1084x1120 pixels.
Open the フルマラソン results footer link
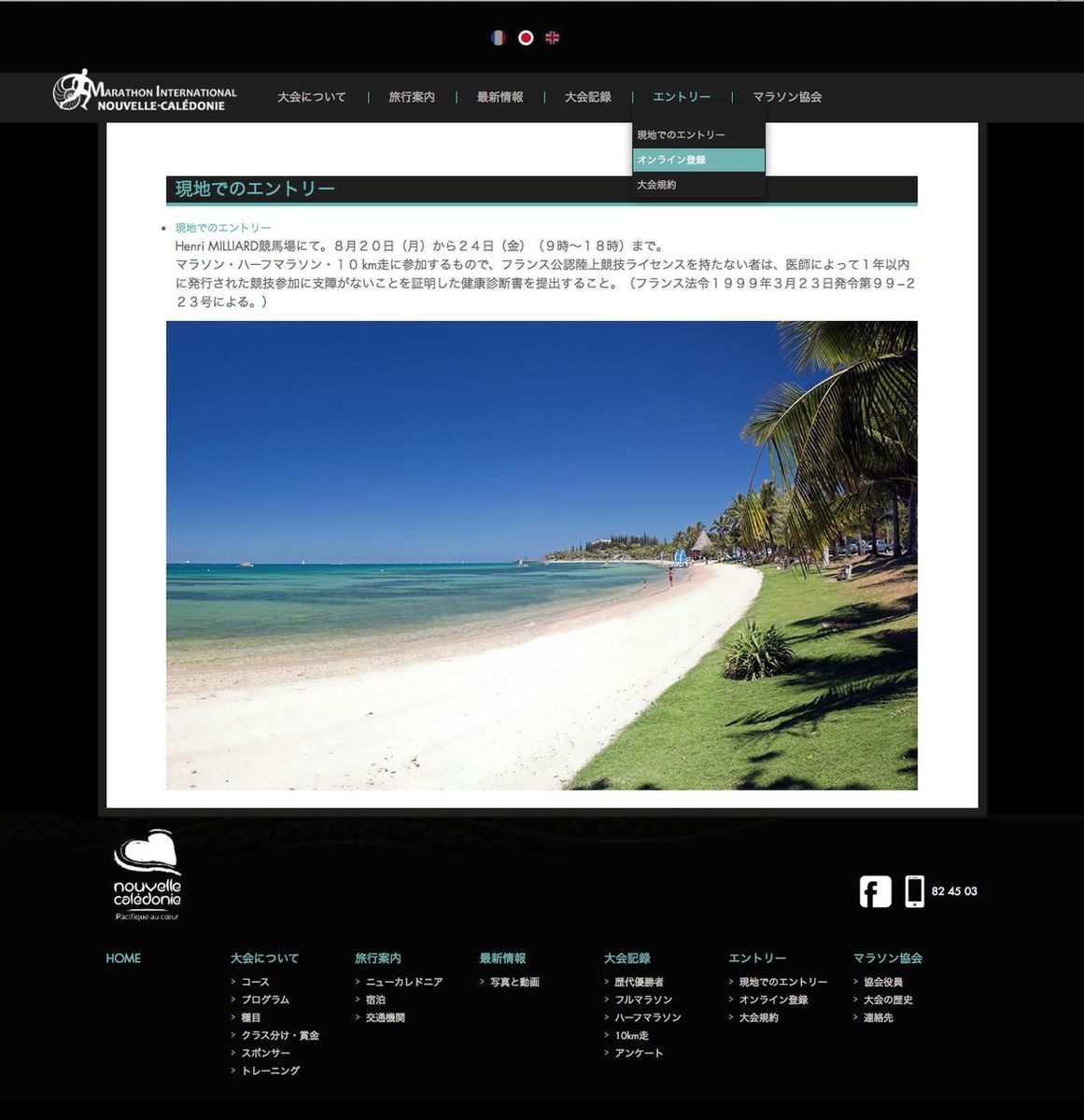click(642, 1000)
